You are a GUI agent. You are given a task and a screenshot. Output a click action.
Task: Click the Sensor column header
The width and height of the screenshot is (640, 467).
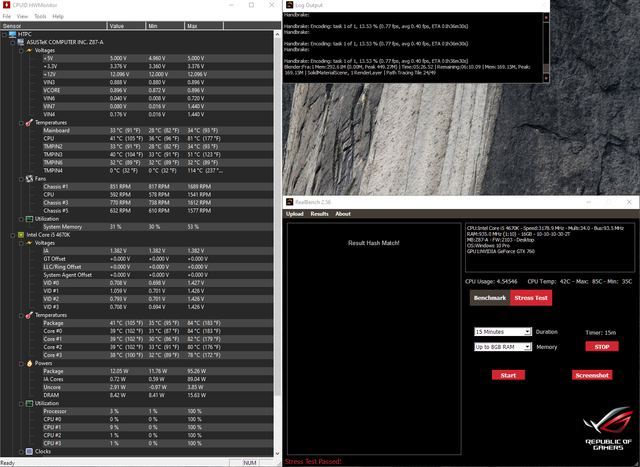click(53, 26)
